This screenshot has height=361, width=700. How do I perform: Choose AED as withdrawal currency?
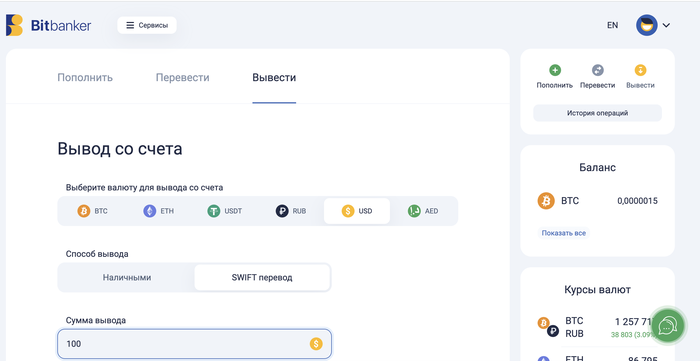click(x=423, y=211)
